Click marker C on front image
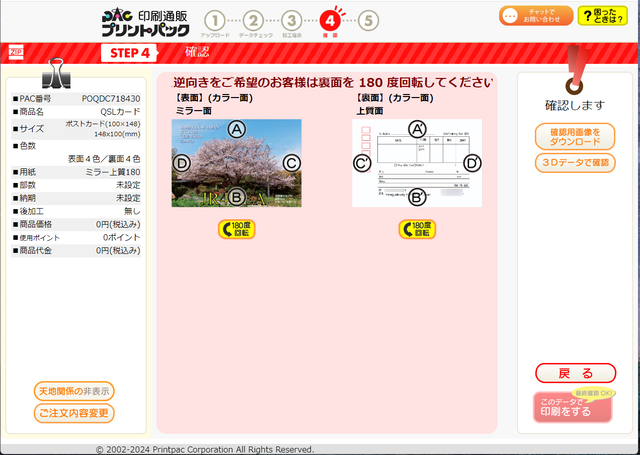Viewport: 640px width, 455px height. click(291, 163)
